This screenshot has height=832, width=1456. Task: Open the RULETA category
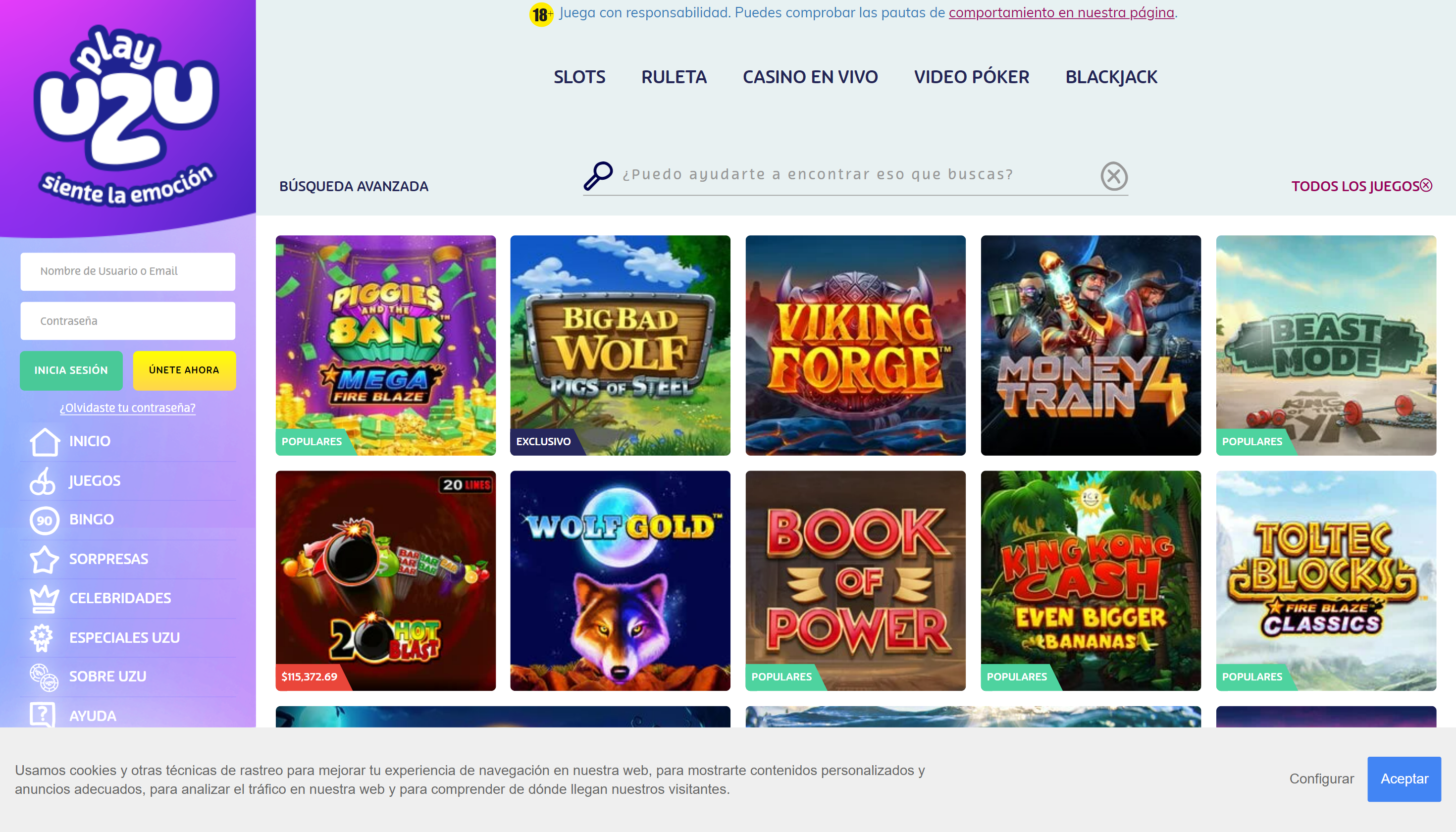tap(674, 77)
